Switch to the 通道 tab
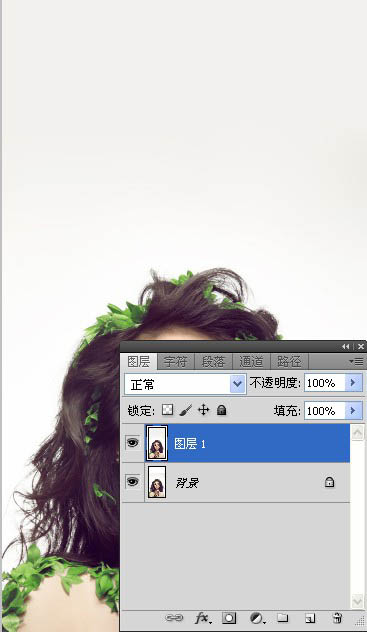This screenshot has height=632, width=367. 251,362
